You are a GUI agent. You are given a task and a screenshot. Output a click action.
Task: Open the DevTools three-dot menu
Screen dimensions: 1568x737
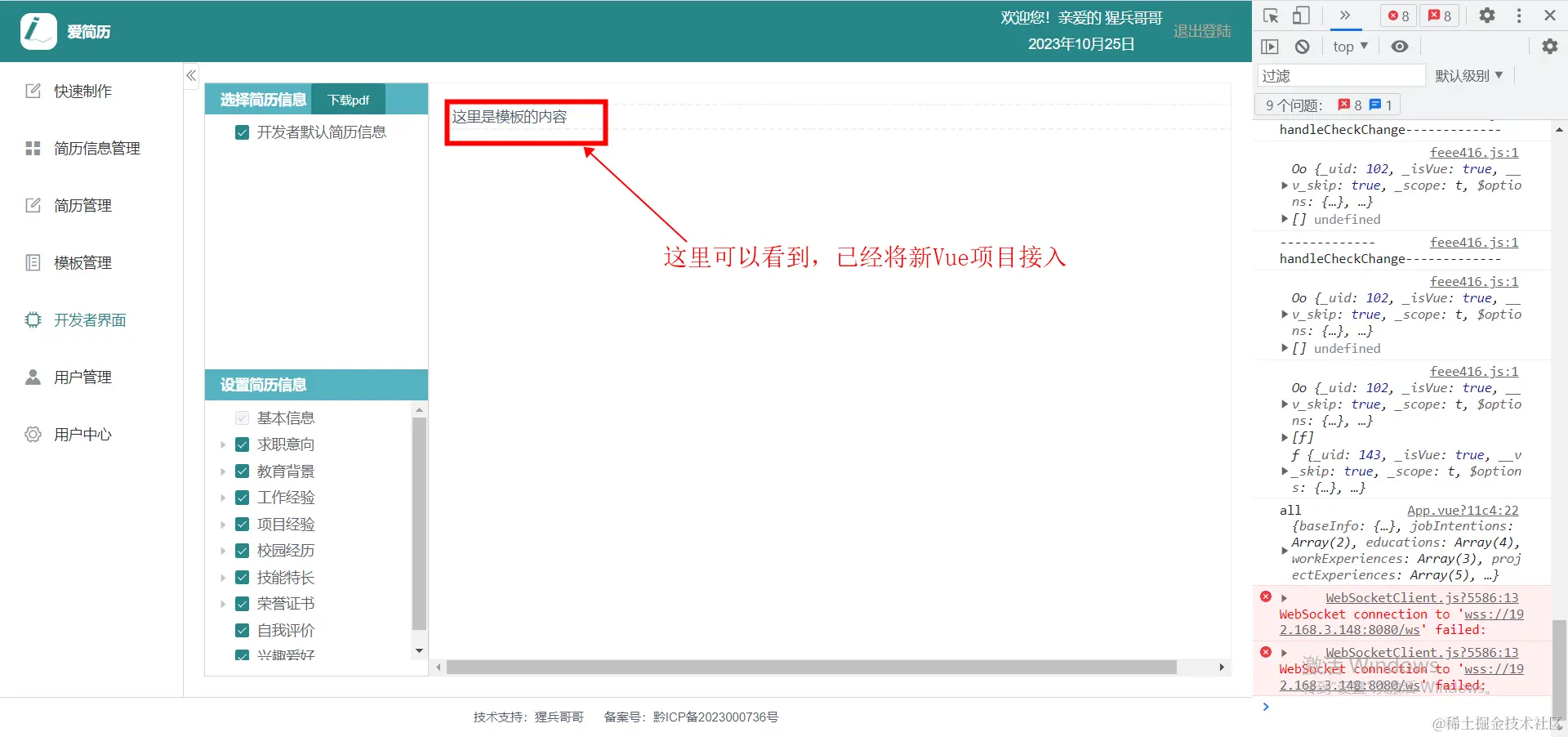(x=1517, y=15)
